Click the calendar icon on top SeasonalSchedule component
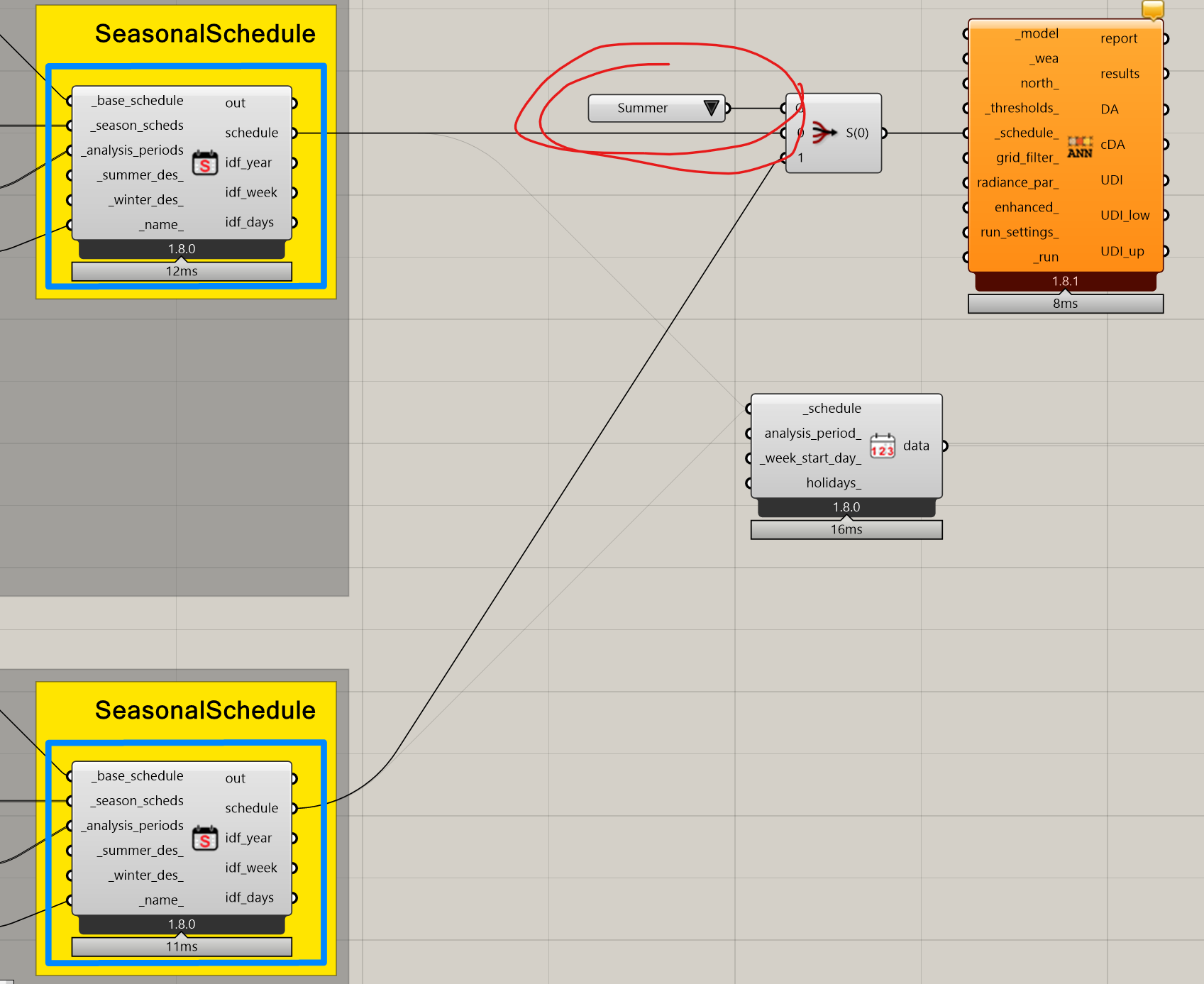This screenshot has height=984, width=1204. 204,164
